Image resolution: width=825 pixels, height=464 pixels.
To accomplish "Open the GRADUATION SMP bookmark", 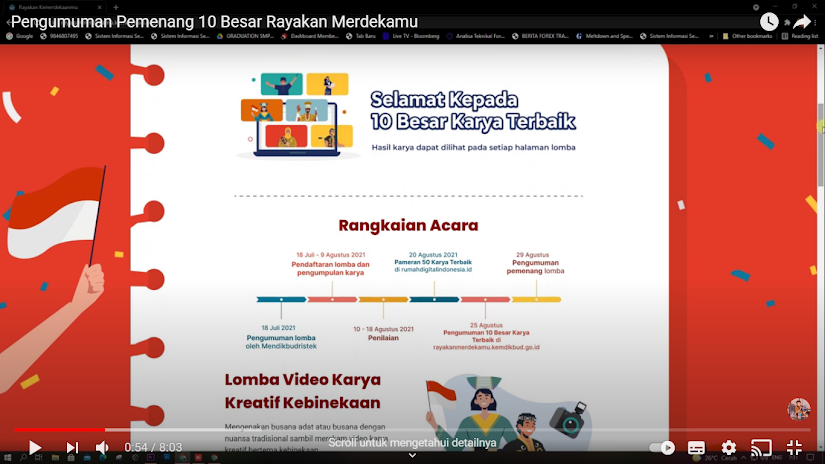I will pos(245,36).
